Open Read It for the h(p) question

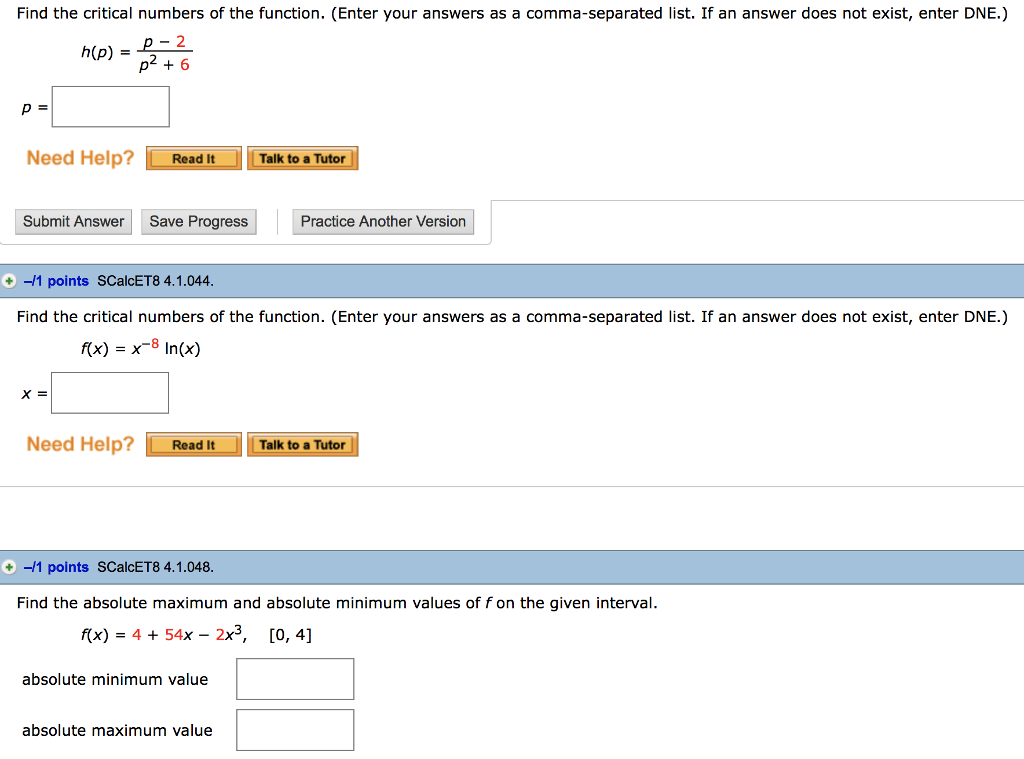(194, 159)
